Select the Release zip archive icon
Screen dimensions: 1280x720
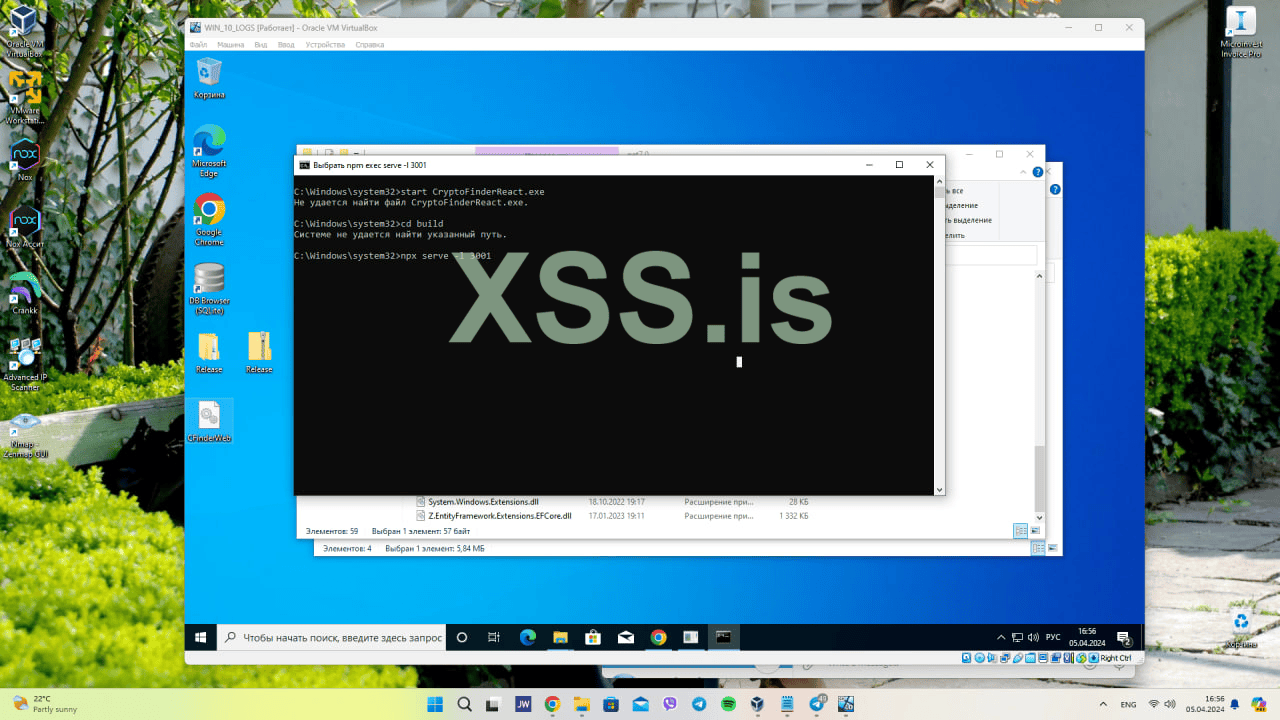tap(259, 353)
